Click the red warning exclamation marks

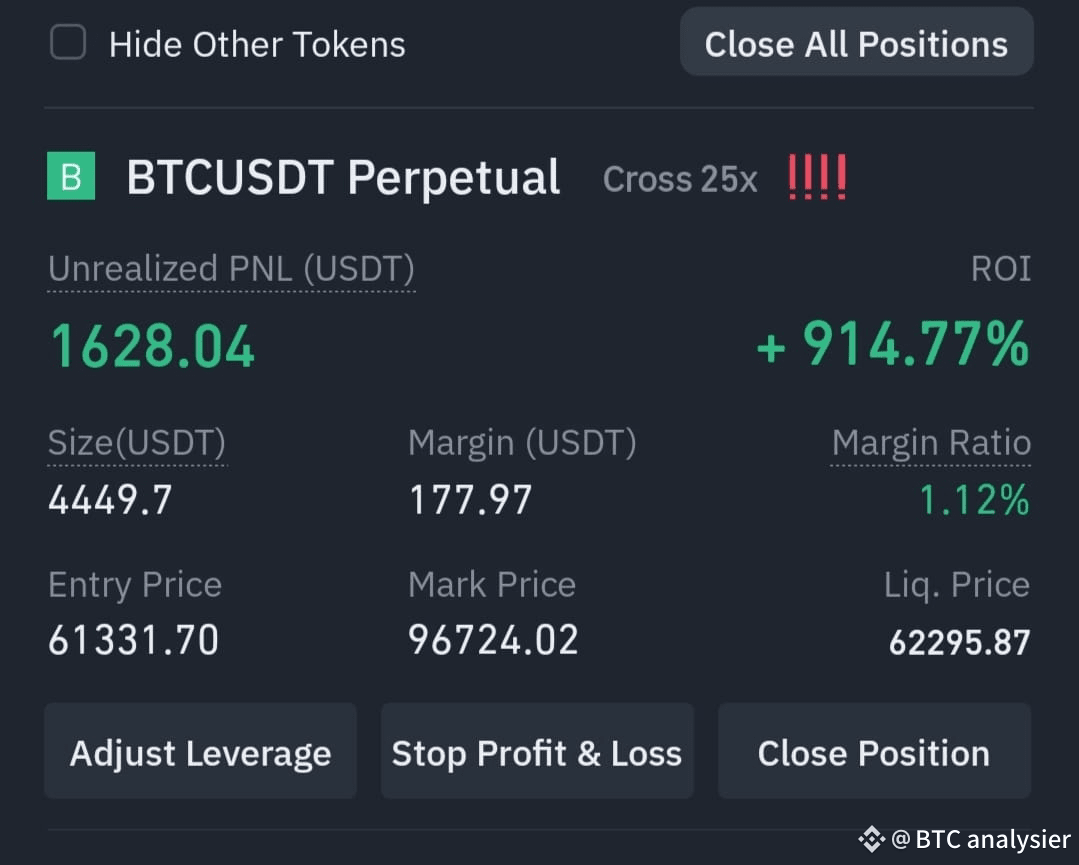click(x=818, y=176)
